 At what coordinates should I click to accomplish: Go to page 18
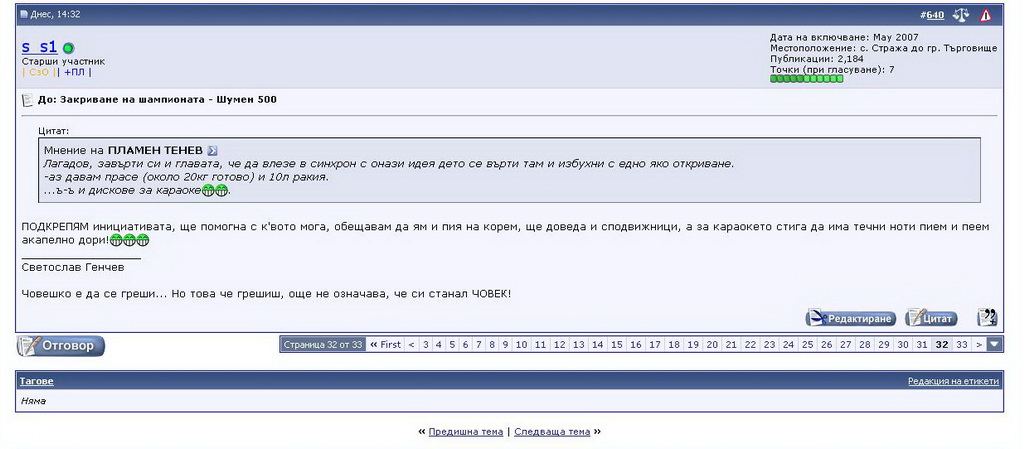click(674, 345)
